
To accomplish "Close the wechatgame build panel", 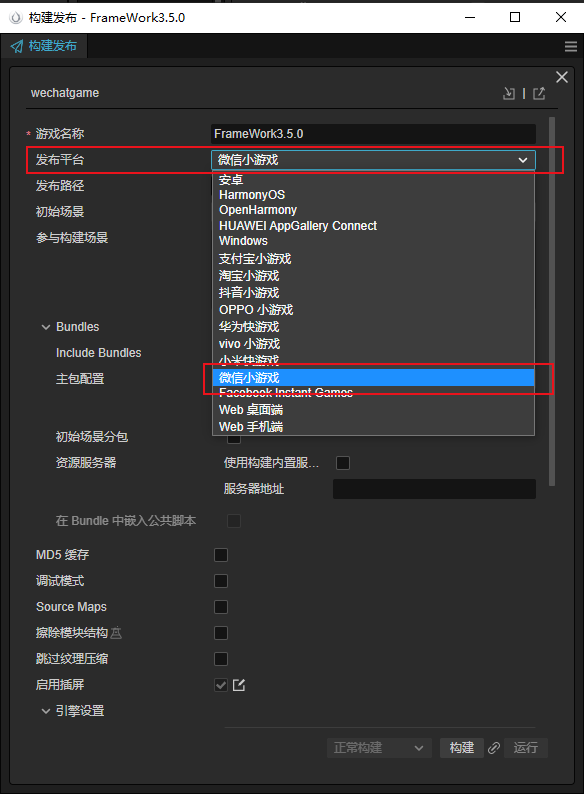I will [x=562, y=77].
